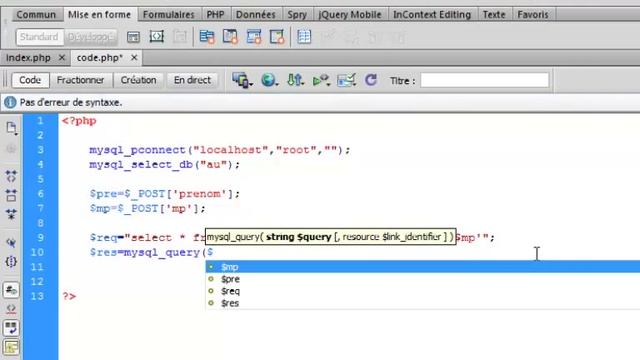
Task: Open the W3C validation dropdown
Action: click(x=321, y=80)
